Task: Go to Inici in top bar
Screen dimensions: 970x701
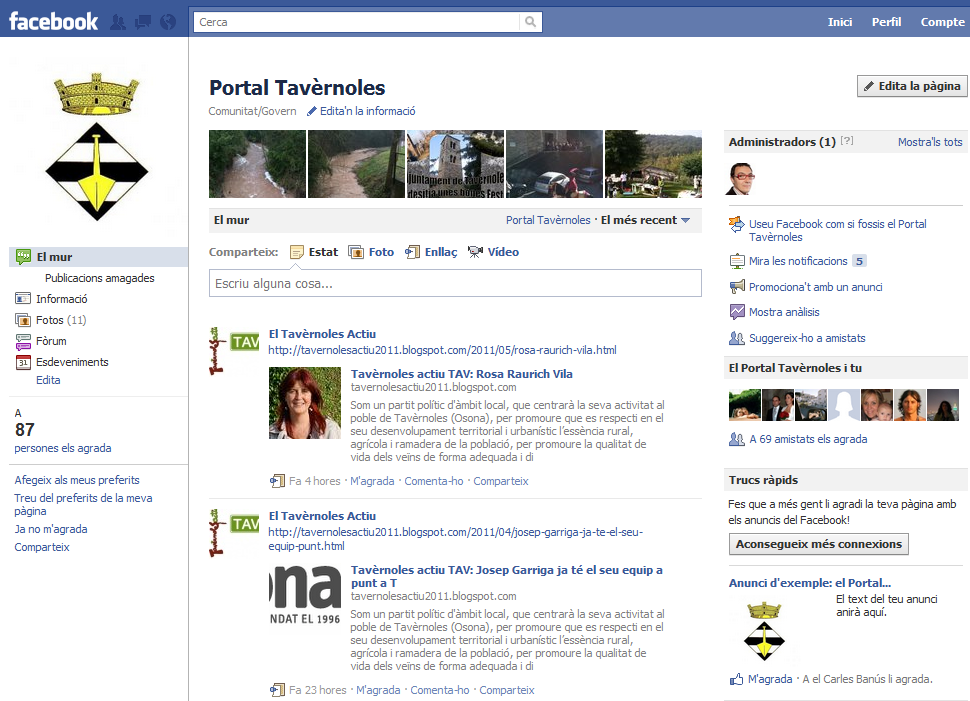Action: [839, 22]
